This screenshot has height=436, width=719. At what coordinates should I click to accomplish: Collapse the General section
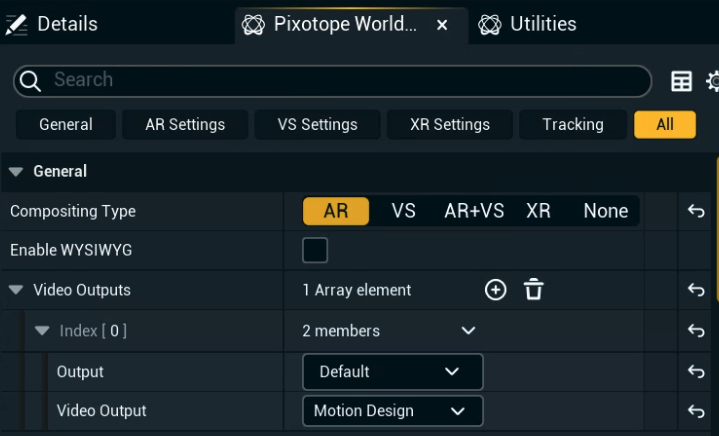pyautogui.click(x=16, y=172)
